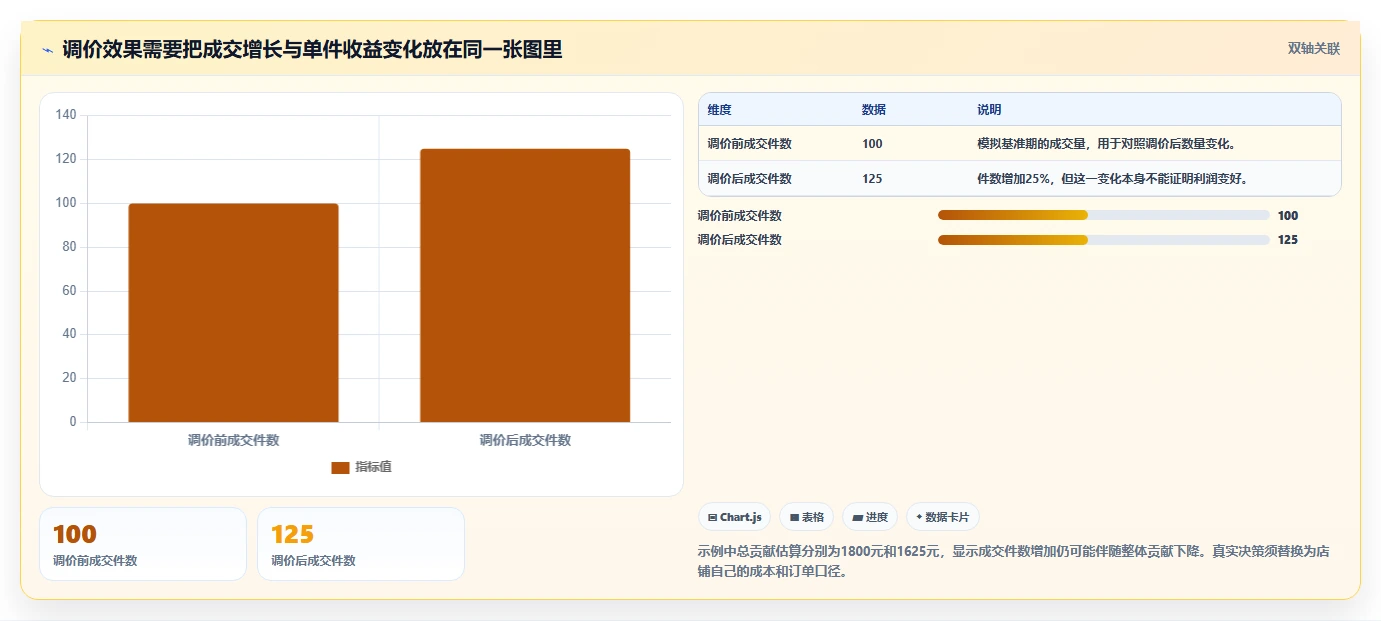Screen dimensions: 1381x621
Task: Click the 调价前成交件数 bar in chart
Action: point(233,313)
